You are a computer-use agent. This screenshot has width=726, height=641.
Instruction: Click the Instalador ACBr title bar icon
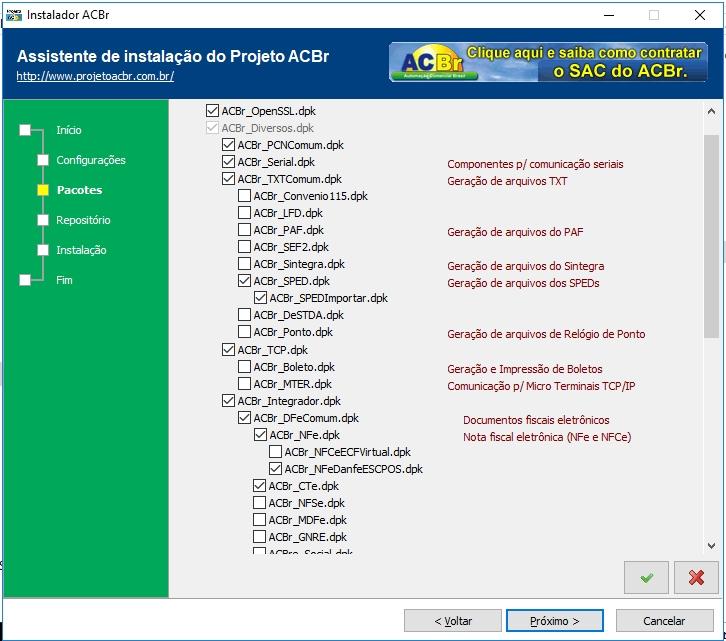point(13,15)
